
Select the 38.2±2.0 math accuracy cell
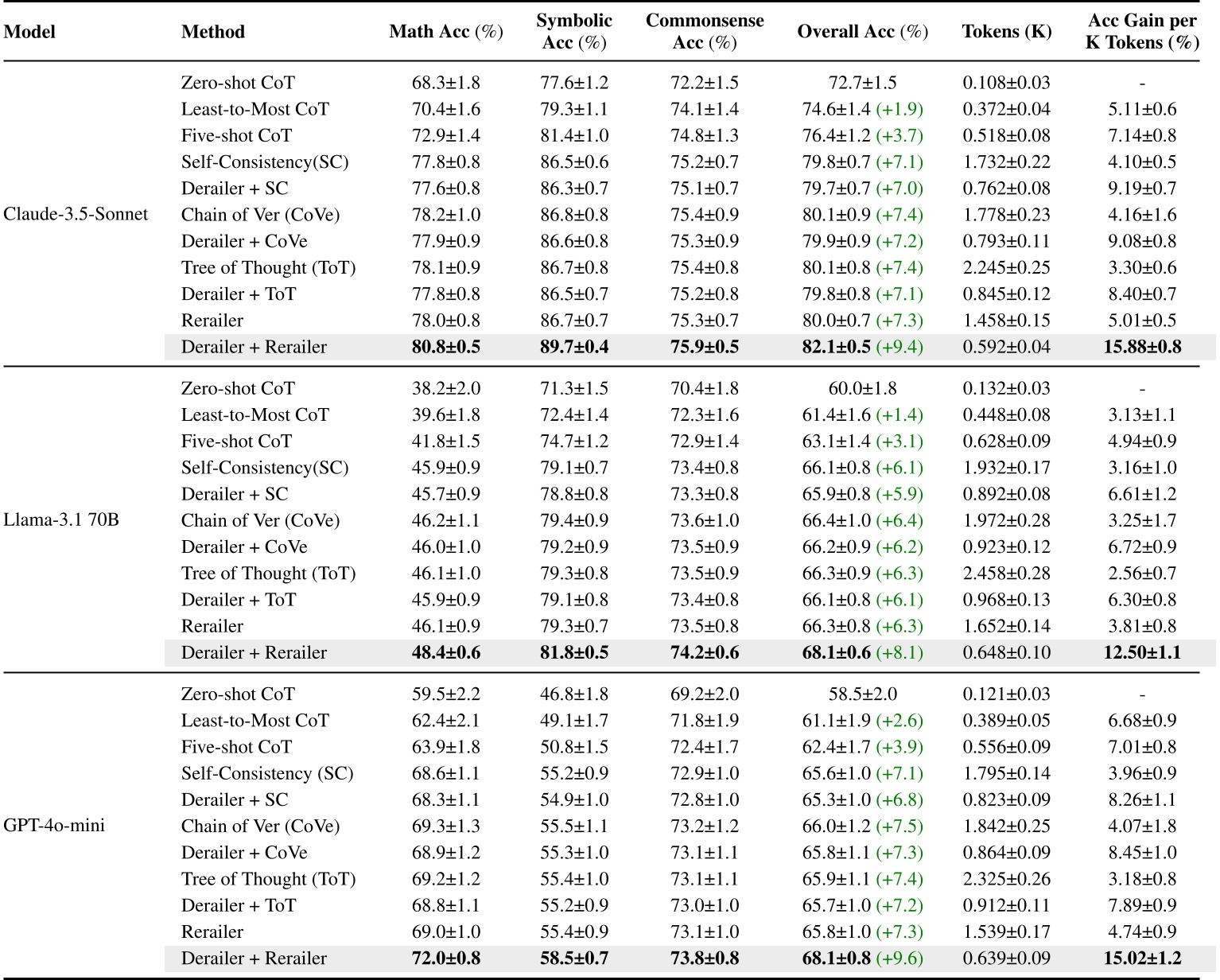click(445, 388)
